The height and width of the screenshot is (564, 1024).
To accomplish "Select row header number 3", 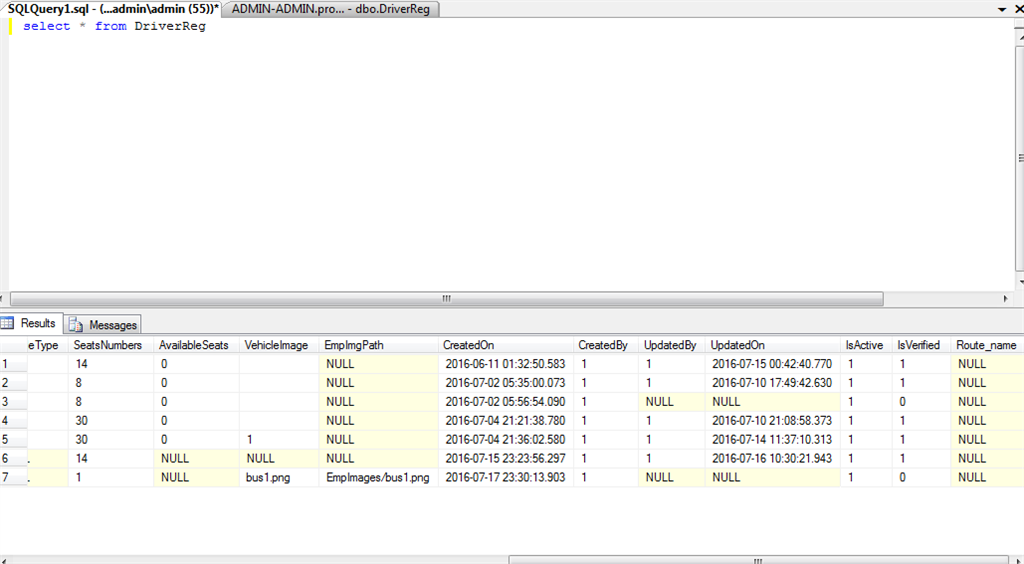I will click(14, 401).
